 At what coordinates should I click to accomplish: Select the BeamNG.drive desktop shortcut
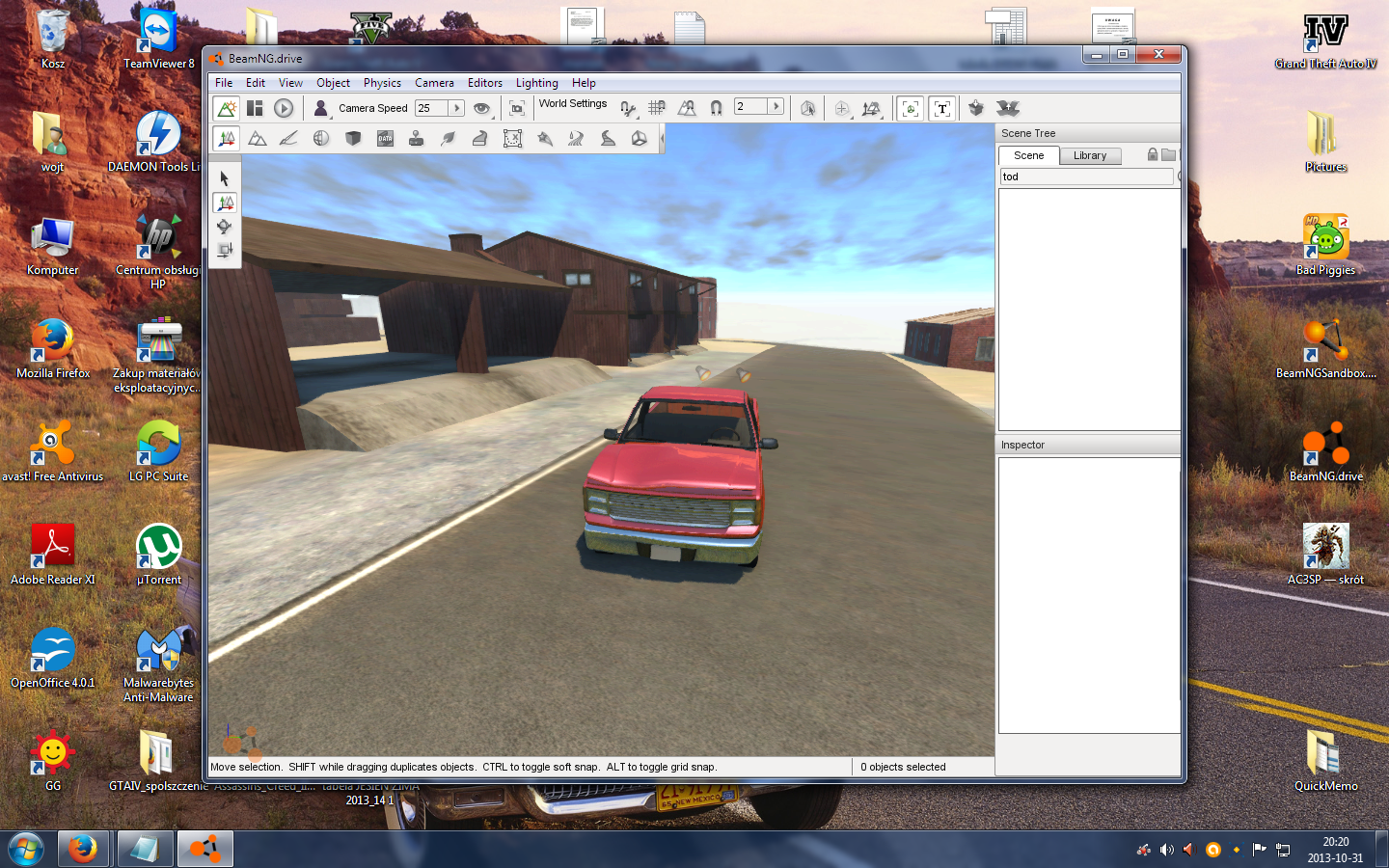point(1326,451)
